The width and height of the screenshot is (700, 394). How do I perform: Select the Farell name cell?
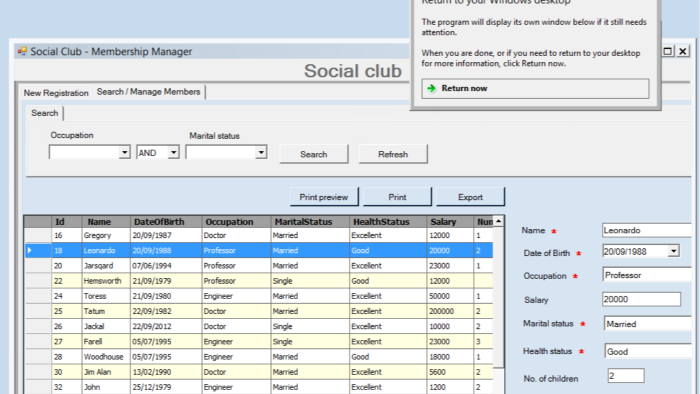click(x=106, y=341)
